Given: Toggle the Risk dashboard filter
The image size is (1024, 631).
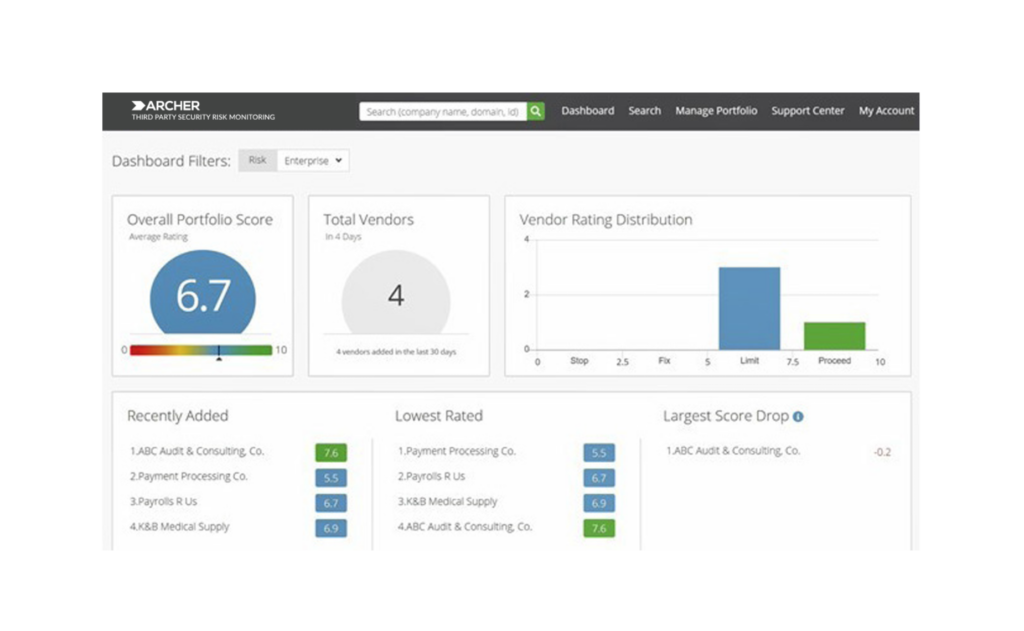Looking at the screenshot, I should click(x=257, y=160).
